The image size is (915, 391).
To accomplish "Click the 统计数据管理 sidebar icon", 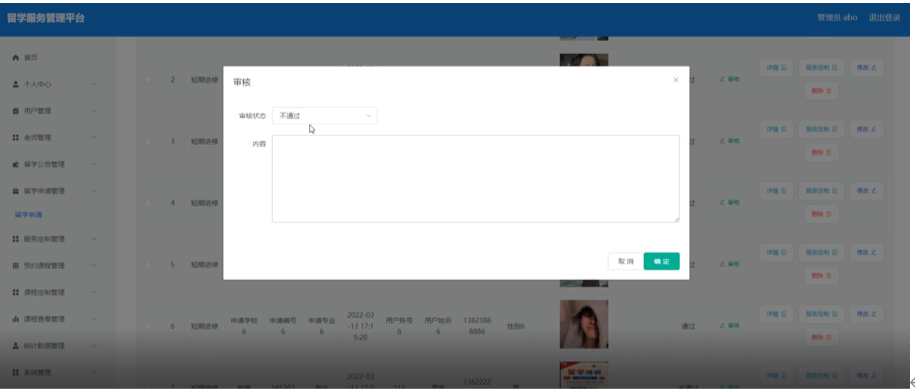I will pos(16,345).
